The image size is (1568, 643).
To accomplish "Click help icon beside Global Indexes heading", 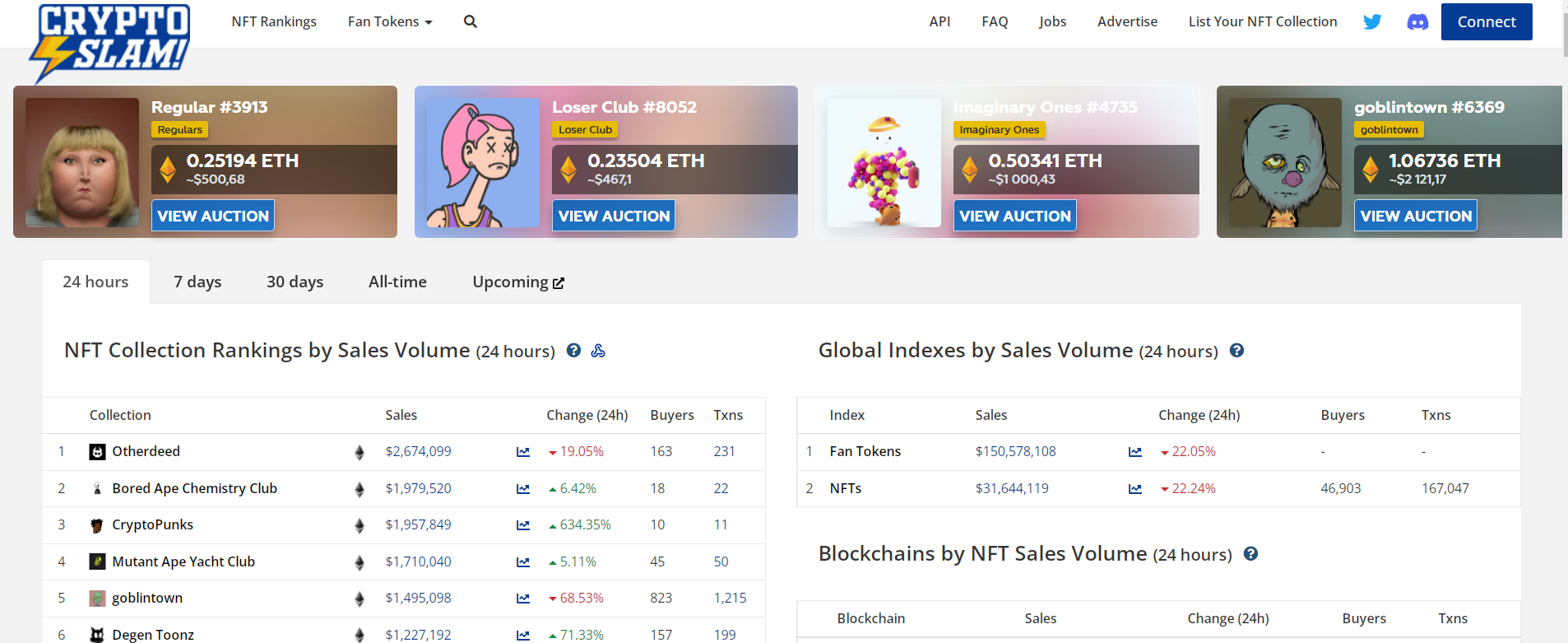I will click(x=1236, y=351).
